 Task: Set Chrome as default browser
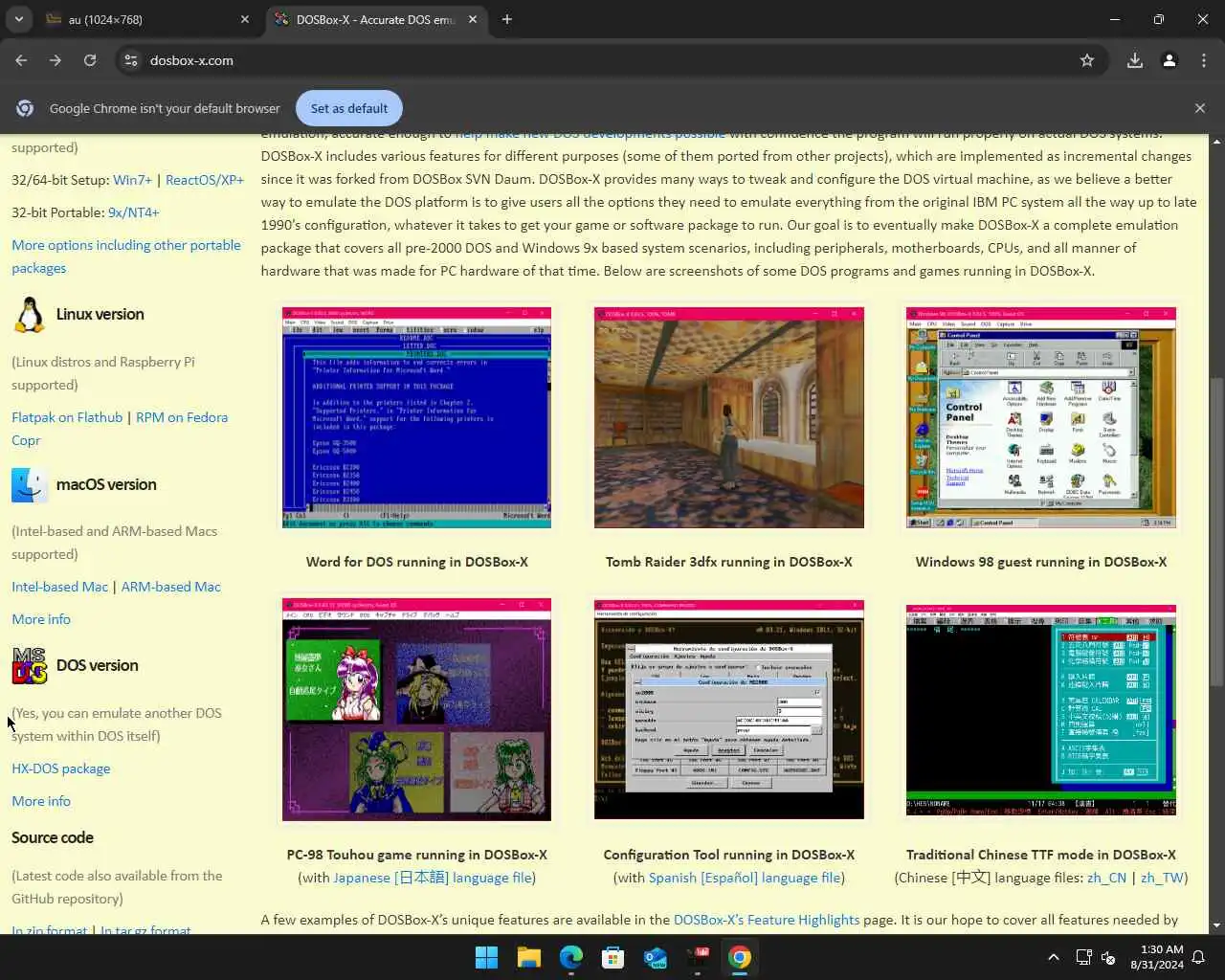click(x=349, y=108)
